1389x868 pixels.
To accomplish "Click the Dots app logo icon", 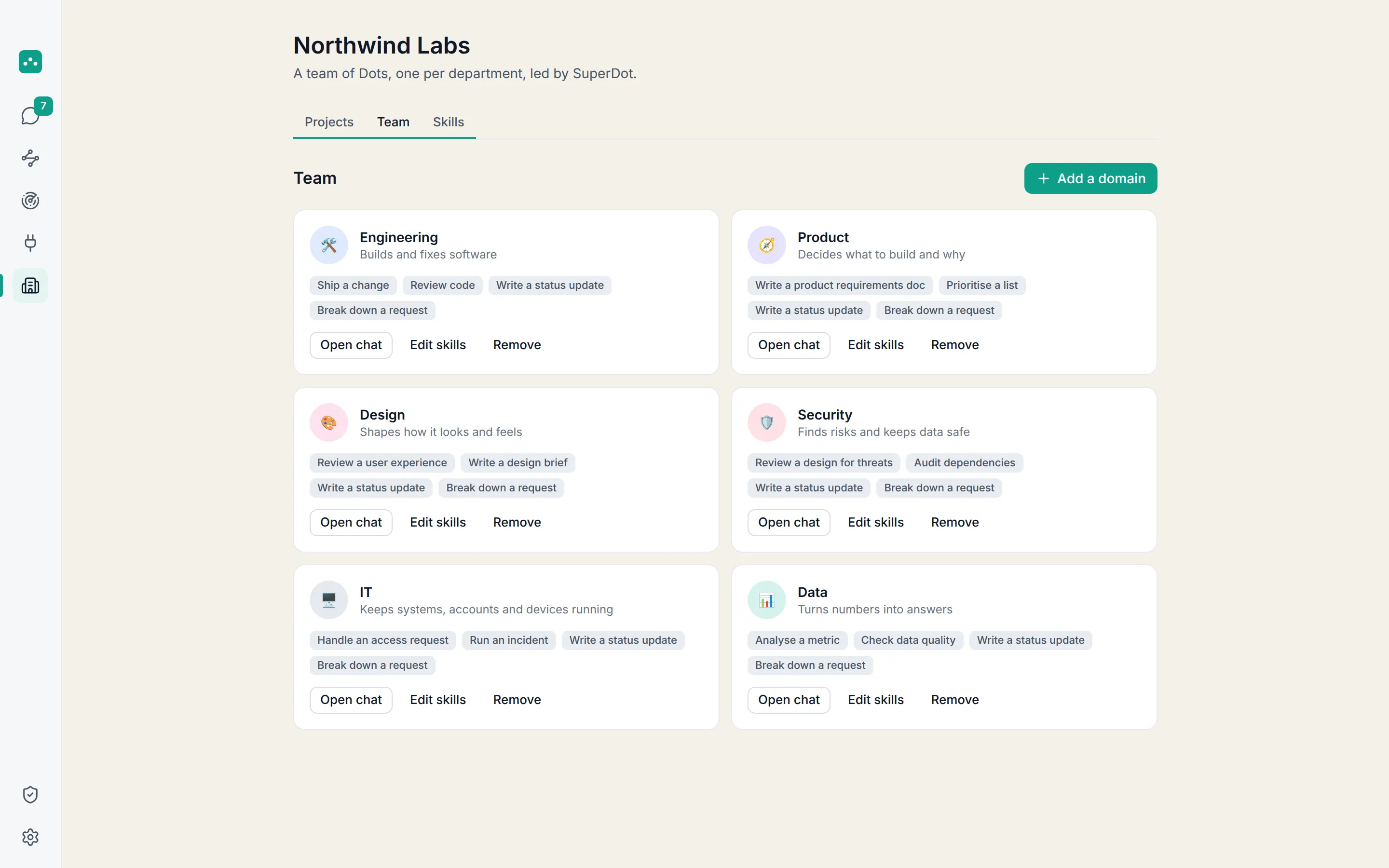I will point(30,61).
